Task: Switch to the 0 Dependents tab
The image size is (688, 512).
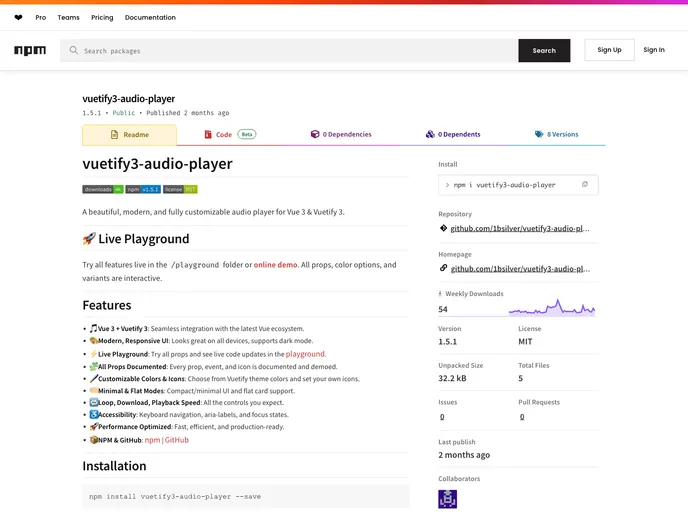Action: [x=453, y=134]
